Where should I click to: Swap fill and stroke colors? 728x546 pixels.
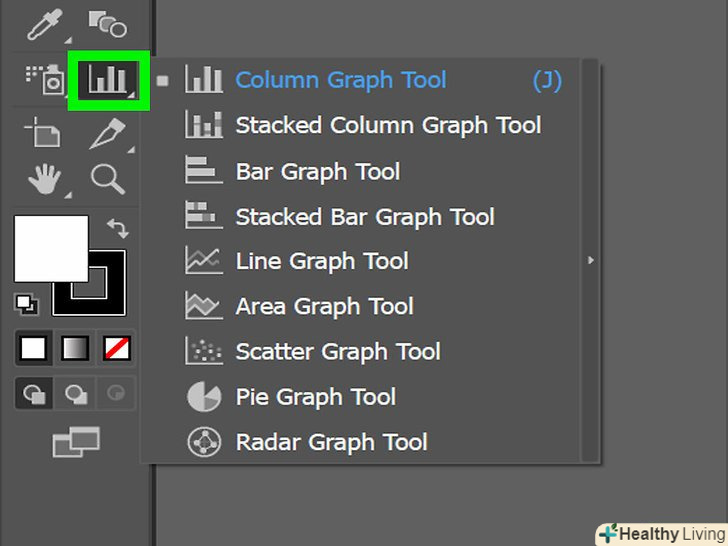116,228
